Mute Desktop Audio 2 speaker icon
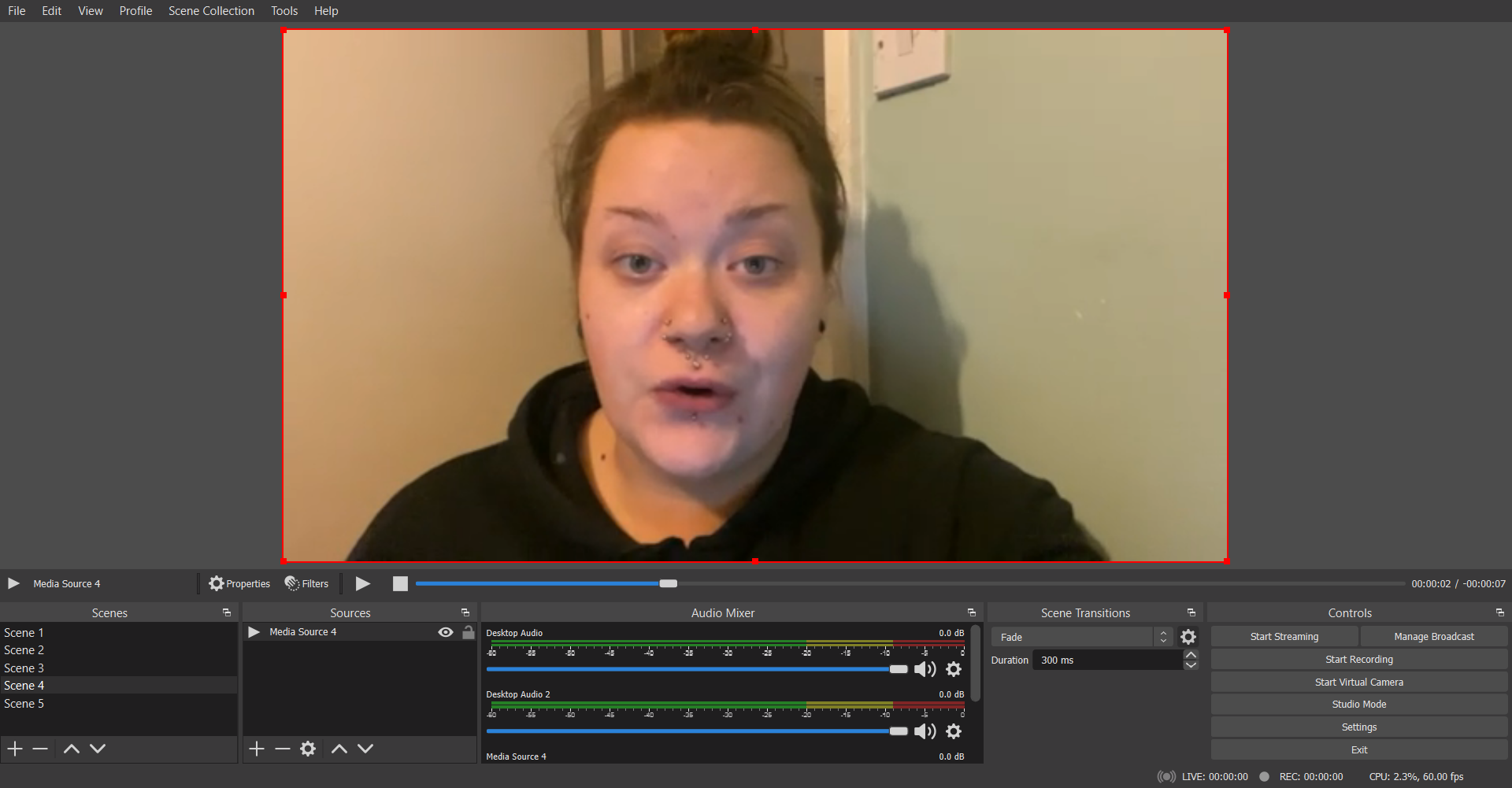 [x=925, y=731]
